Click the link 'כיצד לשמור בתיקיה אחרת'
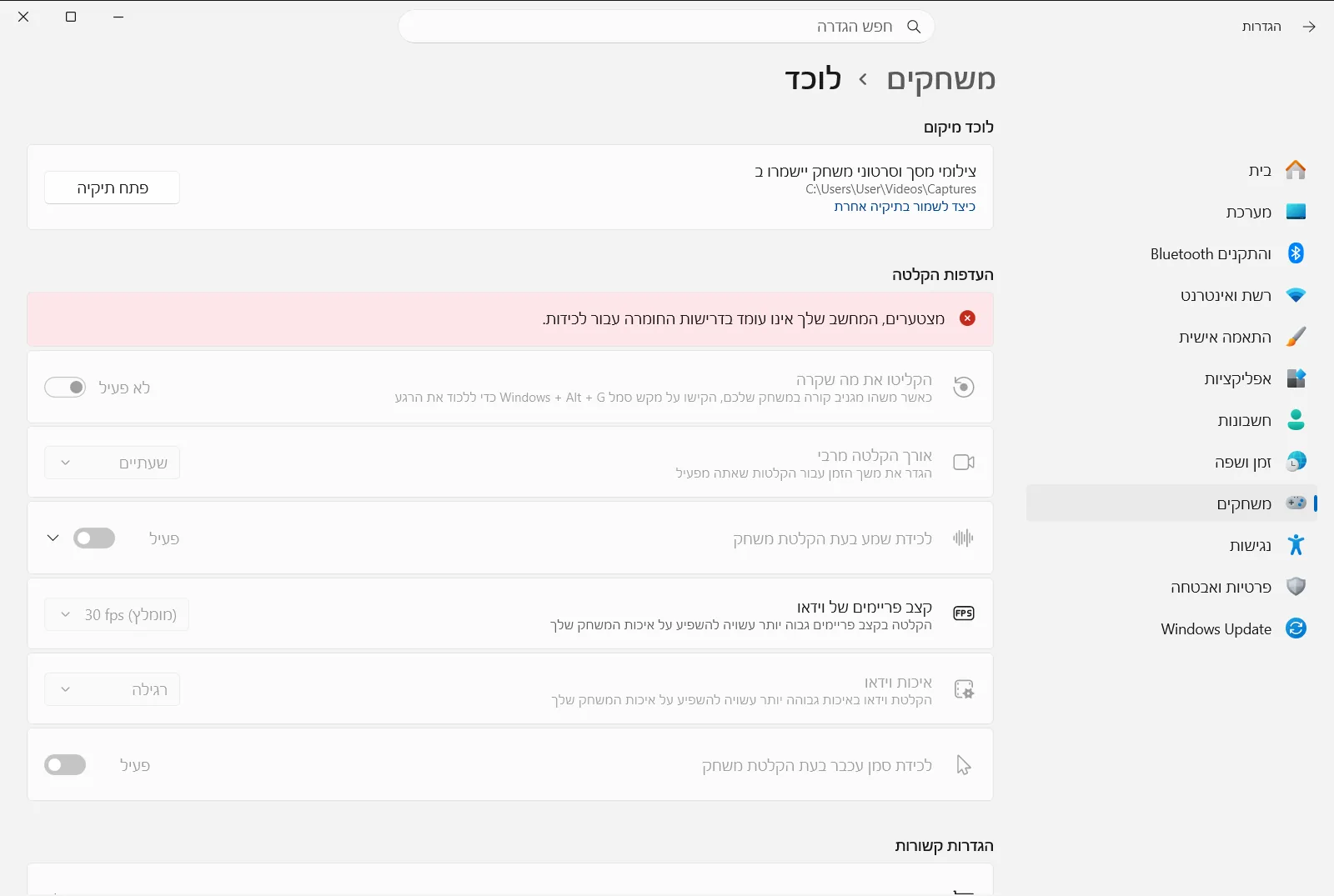 click(905, 207)
